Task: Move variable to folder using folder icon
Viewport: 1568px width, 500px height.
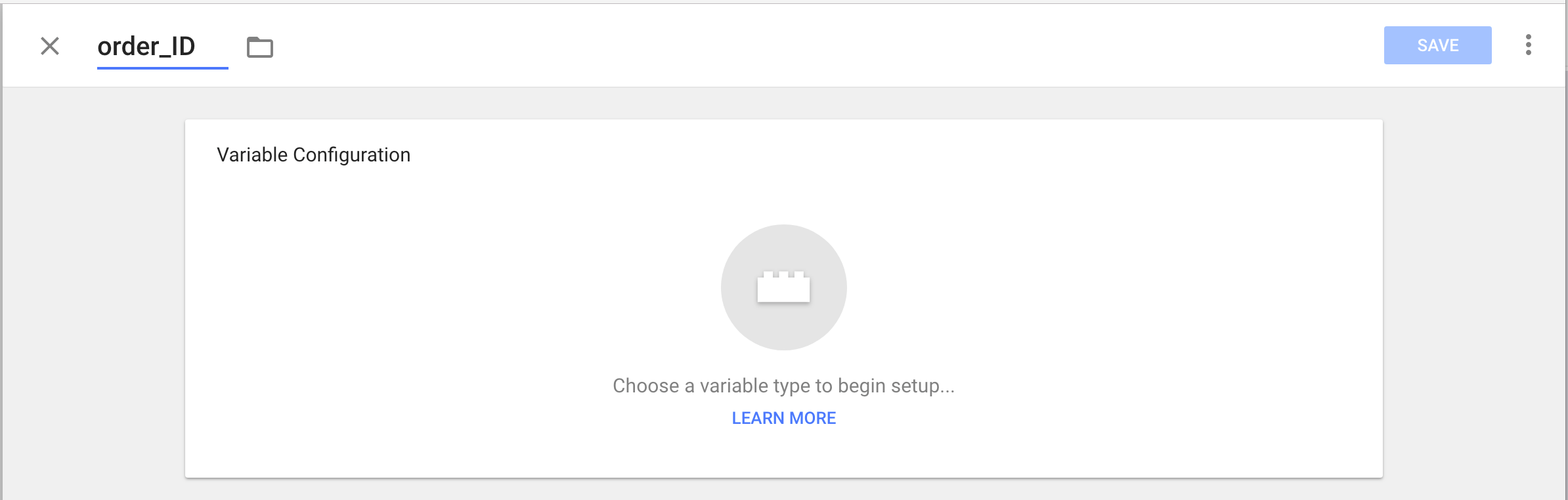Action: (260, 47)
